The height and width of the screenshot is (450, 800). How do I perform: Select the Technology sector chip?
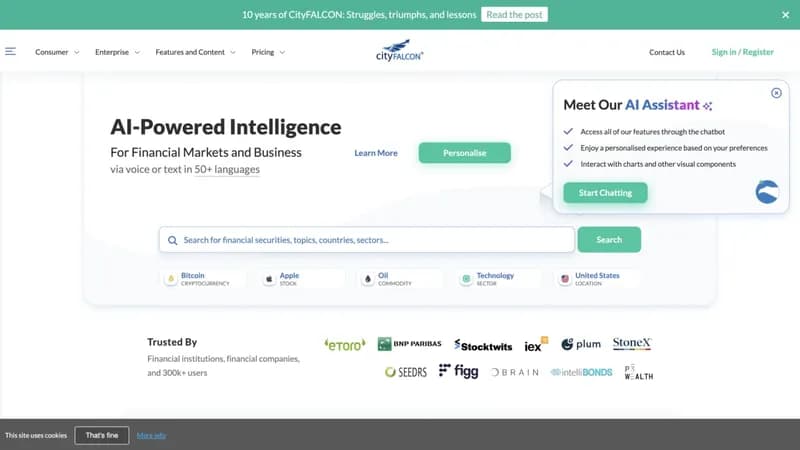pyautogui.click(x=498, y=279)
